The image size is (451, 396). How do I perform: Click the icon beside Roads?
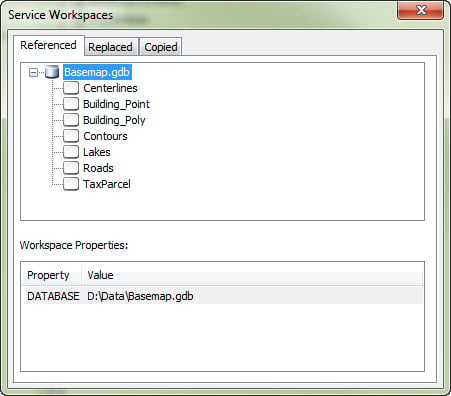(x=71, y=168)
